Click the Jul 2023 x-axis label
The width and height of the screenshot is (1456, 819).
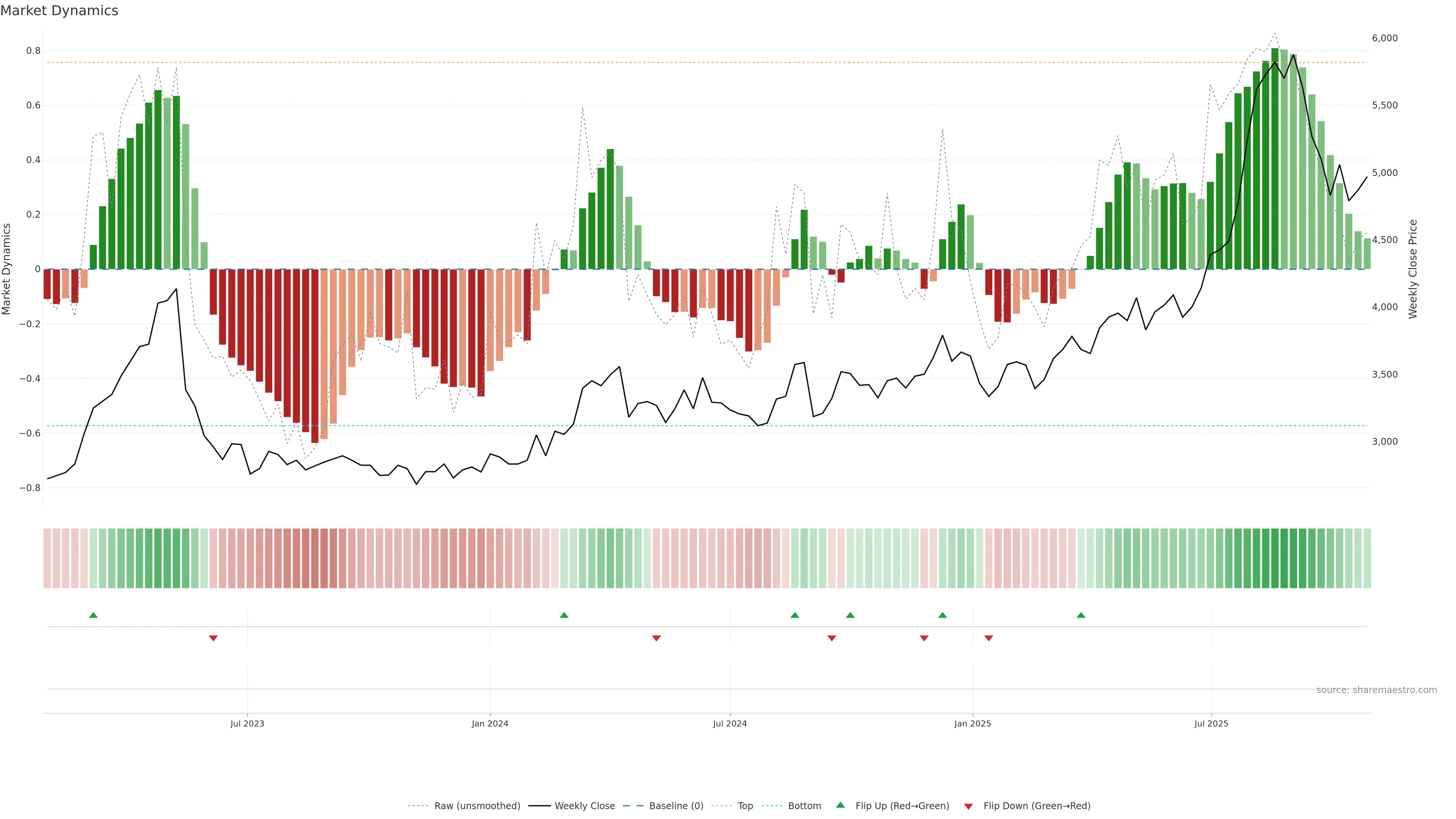point(247,723)
